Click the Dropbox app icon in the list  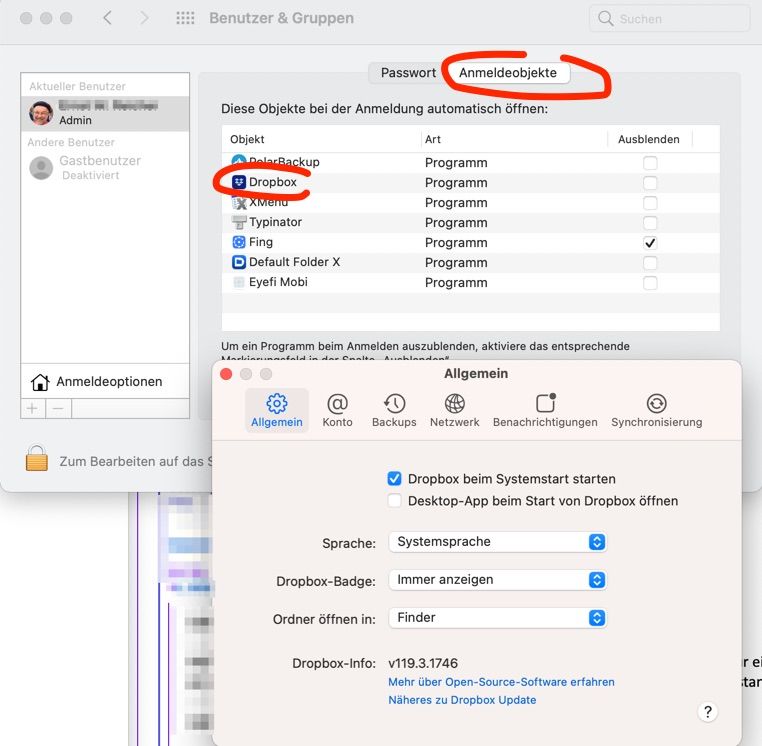[239, 182]
